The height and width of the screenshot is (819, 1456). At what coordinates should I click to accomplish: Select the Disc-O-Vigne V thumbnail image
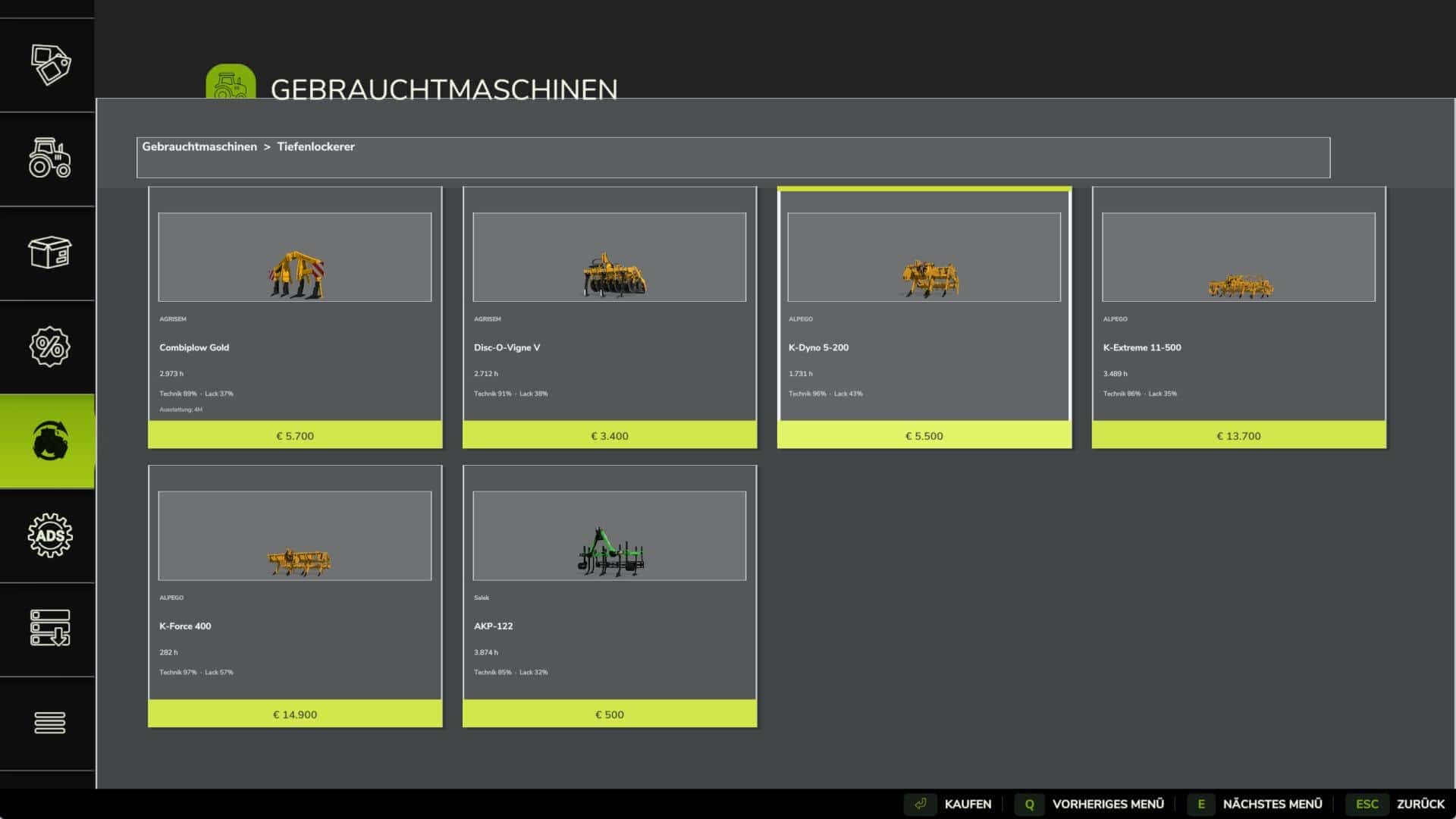(610, 257)
